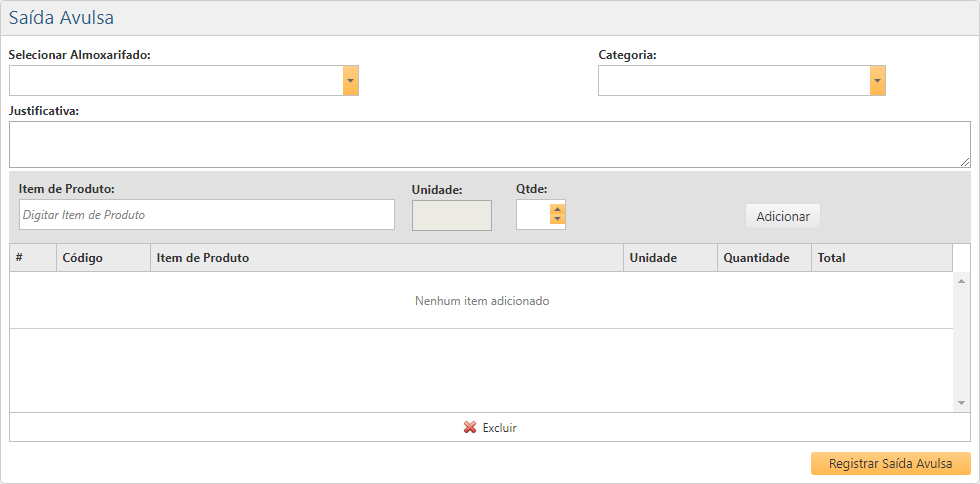Open the Selecionar Almoxarifado dropdown arrow

click(x=351, y=81)
